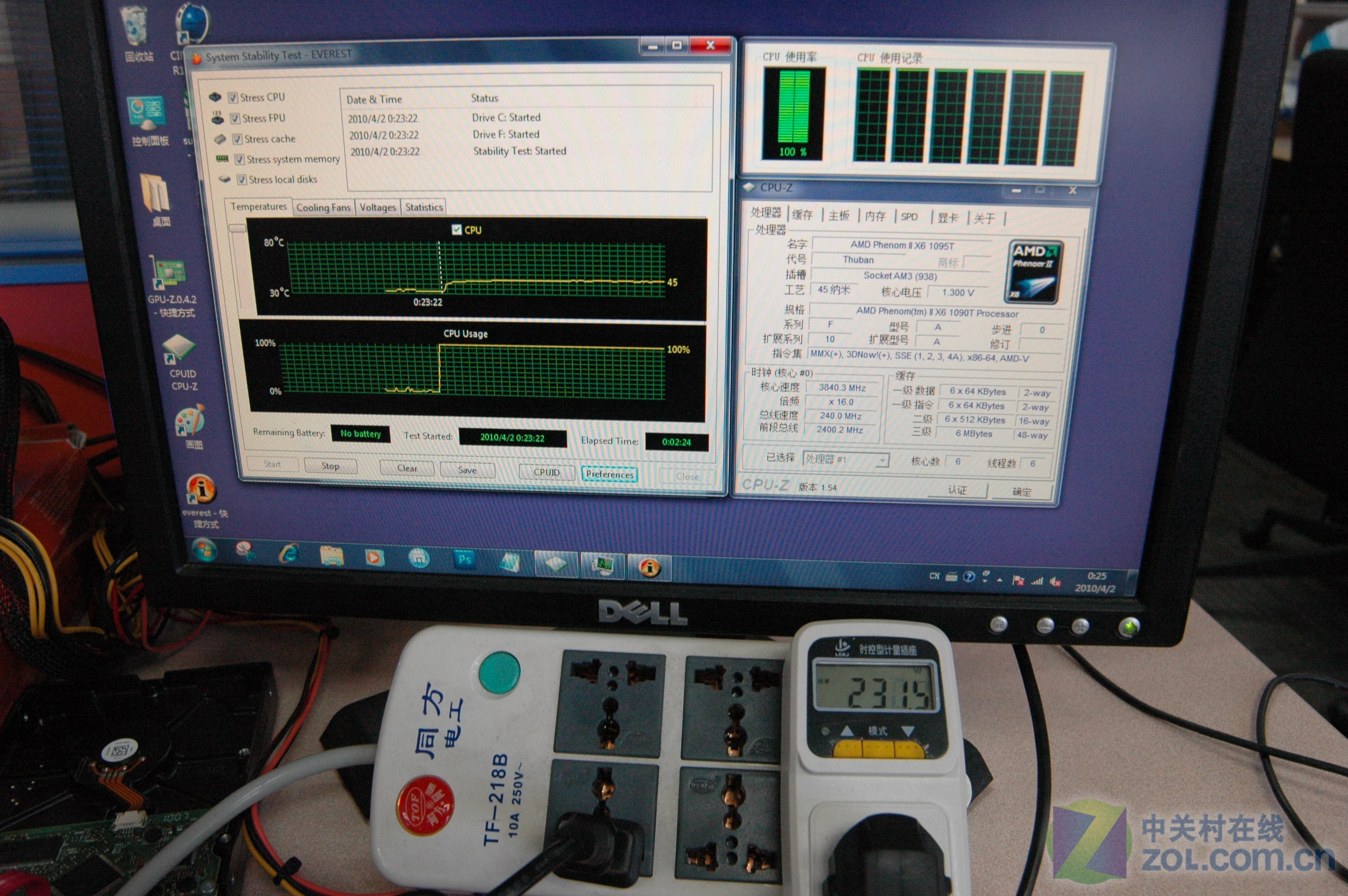Click the muted volume tray icon
This screenshot has width=1348, height=896.
pos(1055,582)
